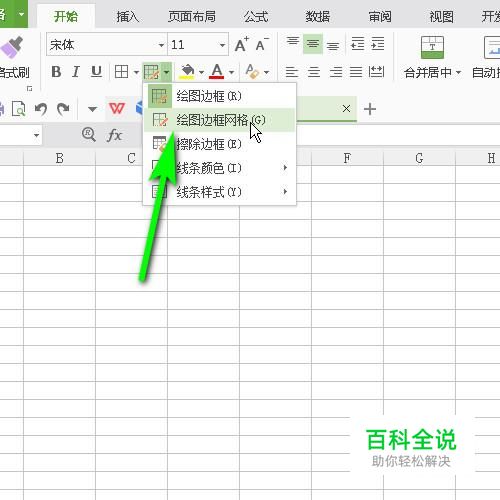Select column G header

(x=419, y=158)
